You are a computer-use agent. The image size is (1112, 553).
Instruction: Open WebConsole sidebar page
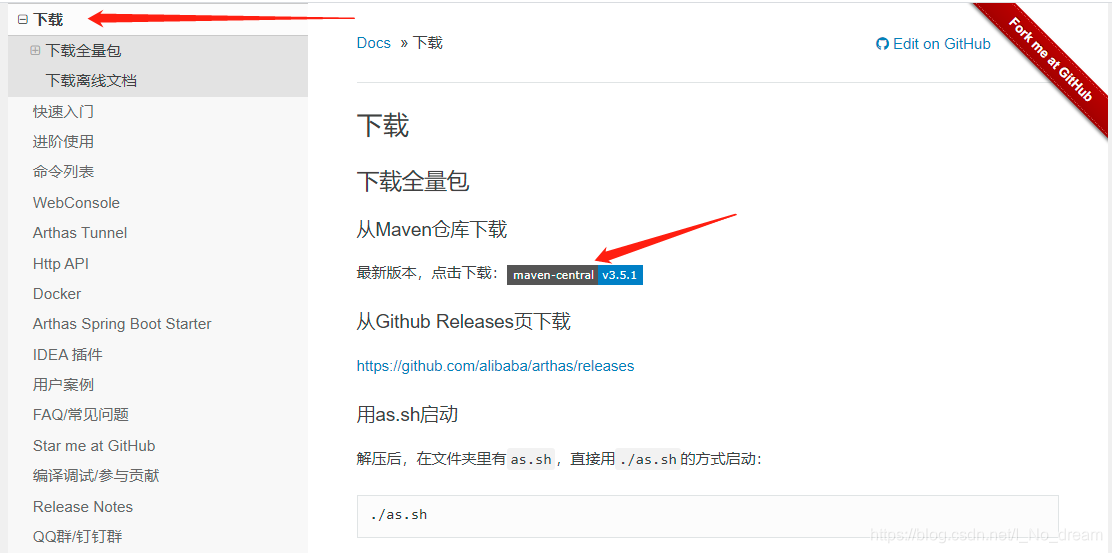[76, 203]
